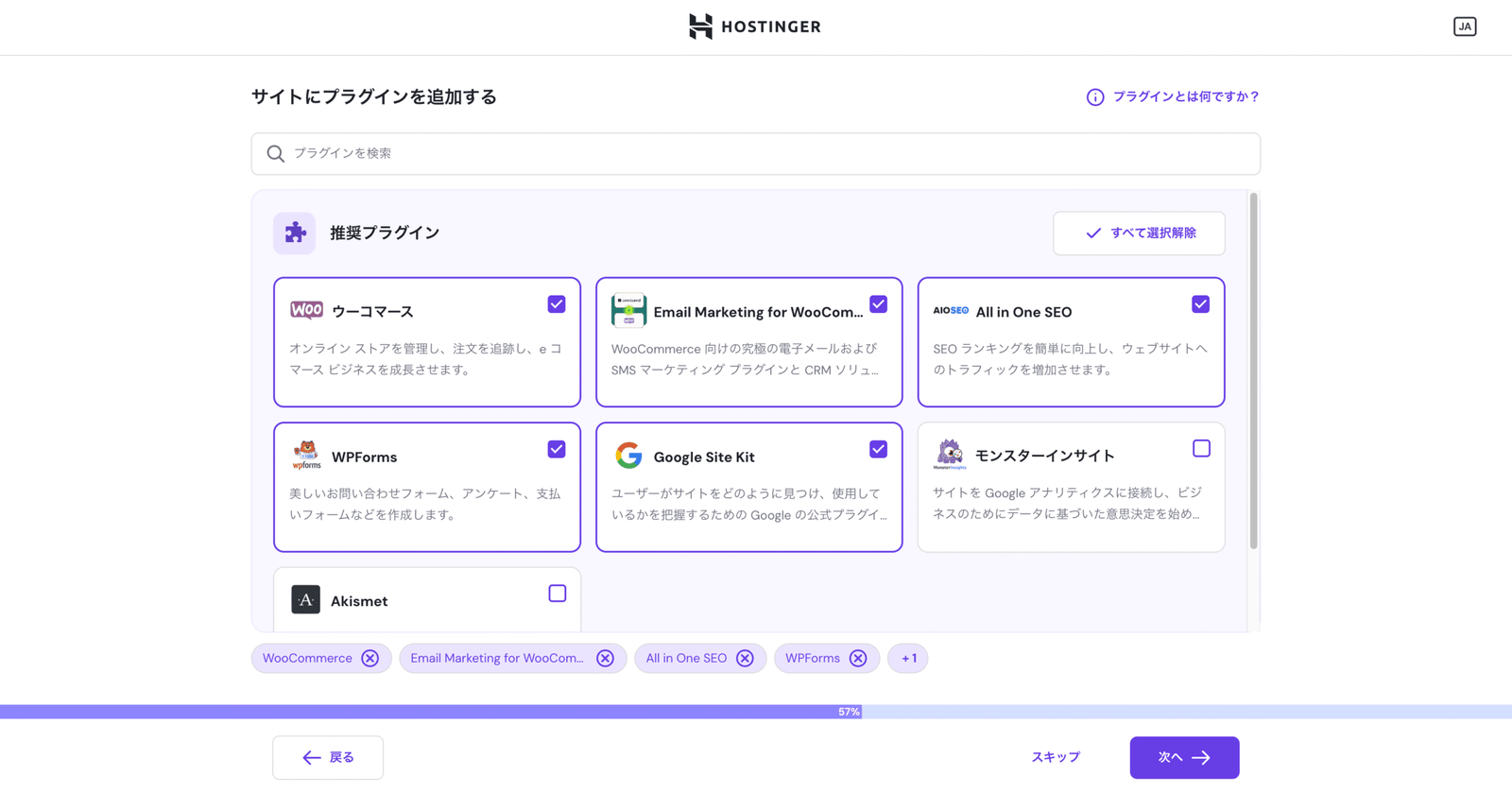The image size is (1512, 794).
Task: Remove the Email Marketing for WooCom... chip via X
Action: point(606,659)
